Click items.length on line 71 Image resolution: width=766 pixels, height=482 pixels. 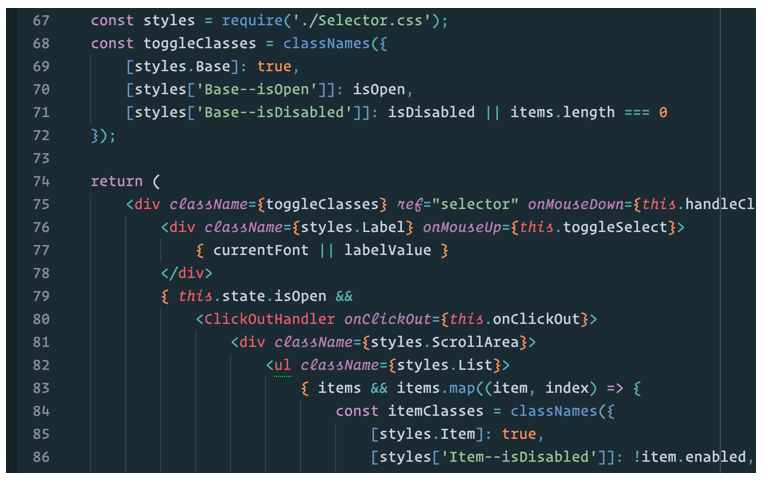coord(562,112)
